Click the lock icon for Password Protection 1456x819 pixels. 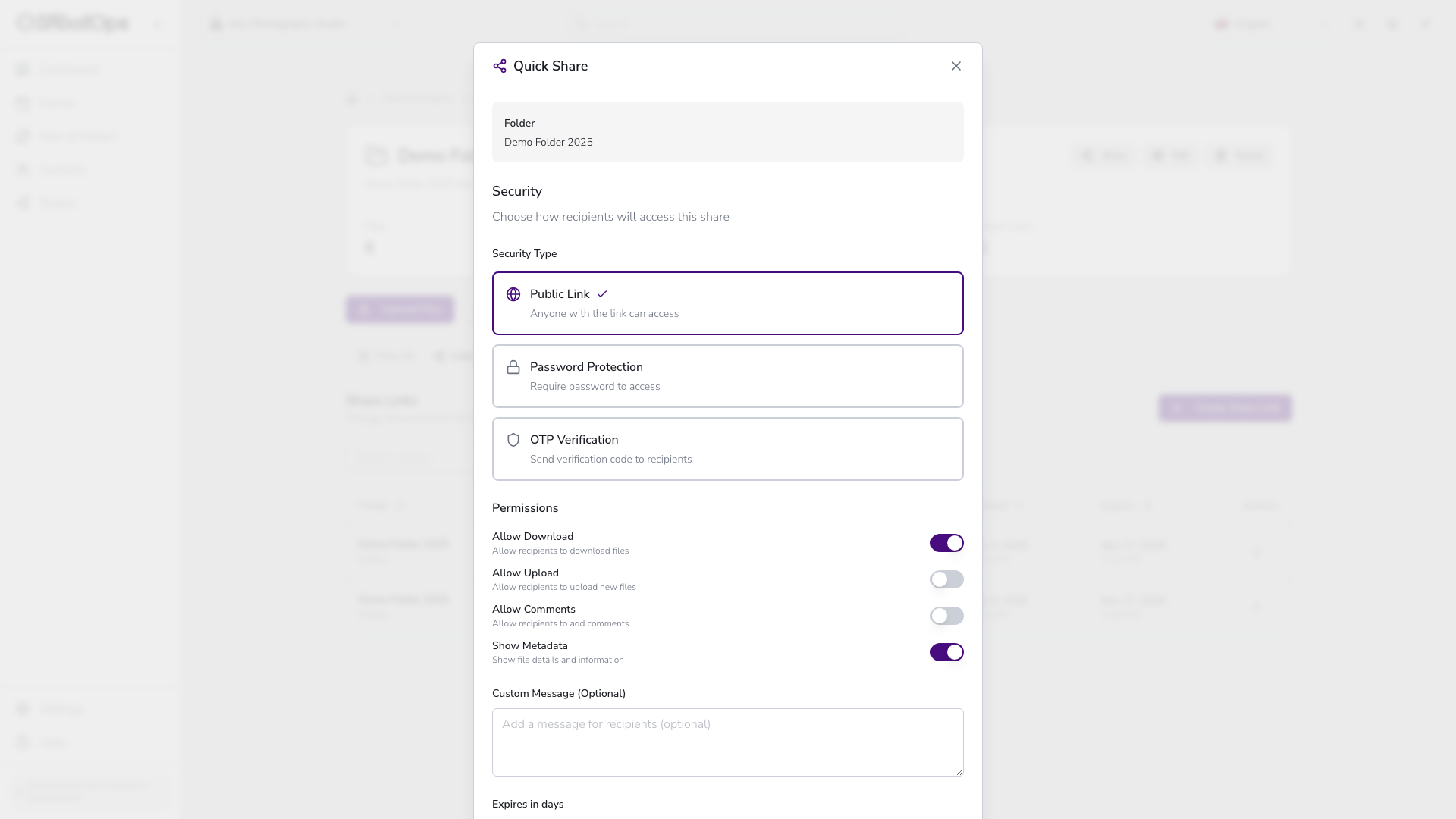click(513, 367)
